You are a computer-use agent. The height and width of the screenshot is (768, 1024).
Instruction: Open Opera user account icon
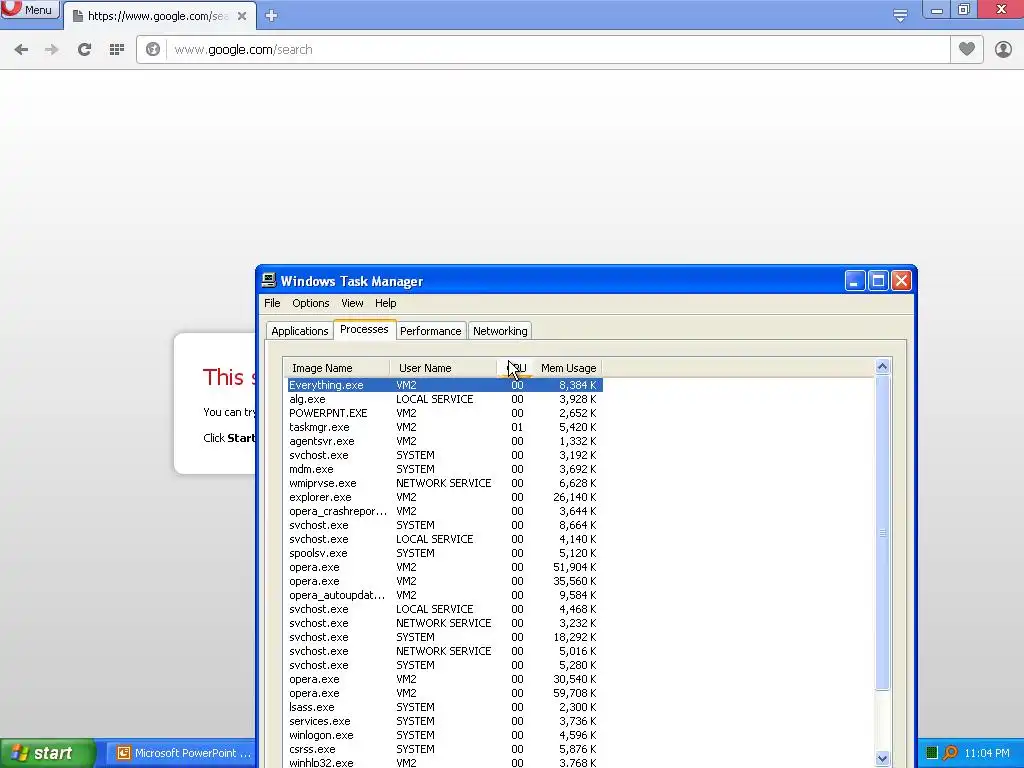point(1003,49)
